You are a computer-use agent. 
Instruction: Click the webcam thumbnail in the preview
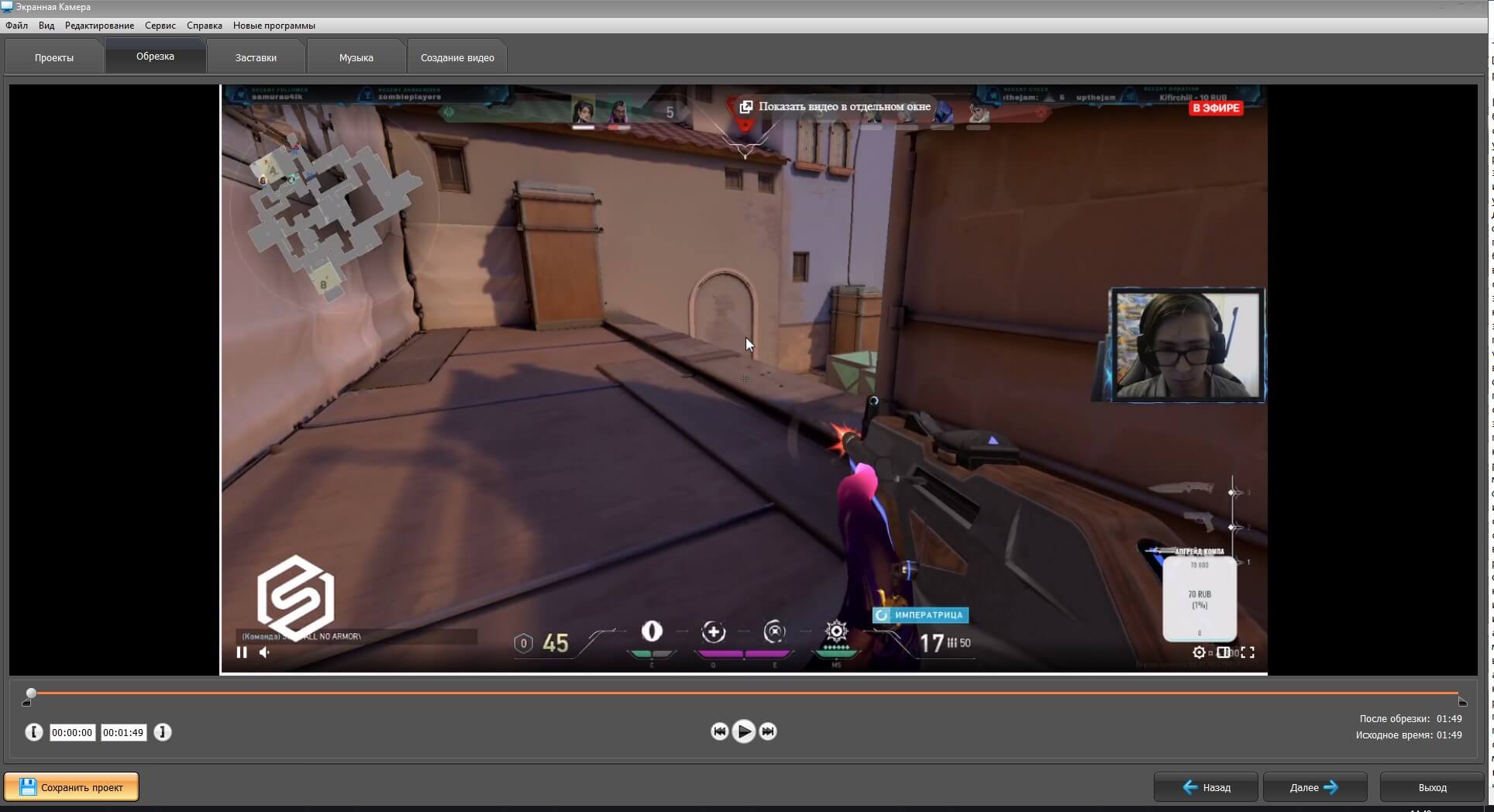coord(1187,345)
